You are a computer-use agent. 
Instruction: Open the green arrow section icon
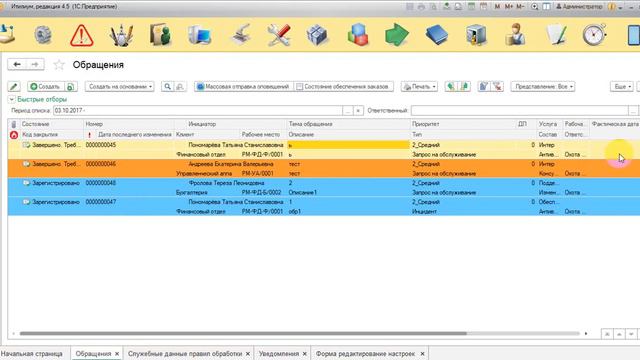(x=396, y=35)
